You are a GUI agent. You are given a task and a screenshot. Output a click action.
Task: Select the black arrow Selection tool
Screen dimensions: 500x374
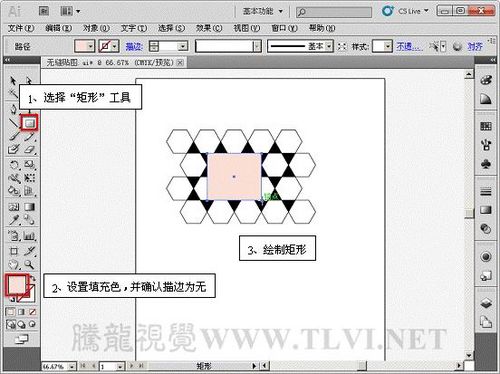tap(13, 81)
